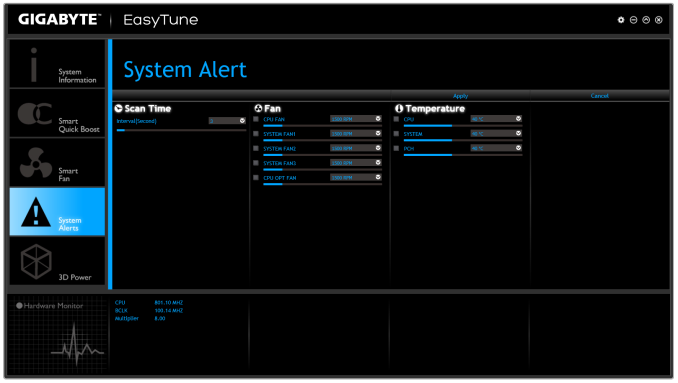
Task: Click the Hardware Monitor label
Action: click(53, 306)
